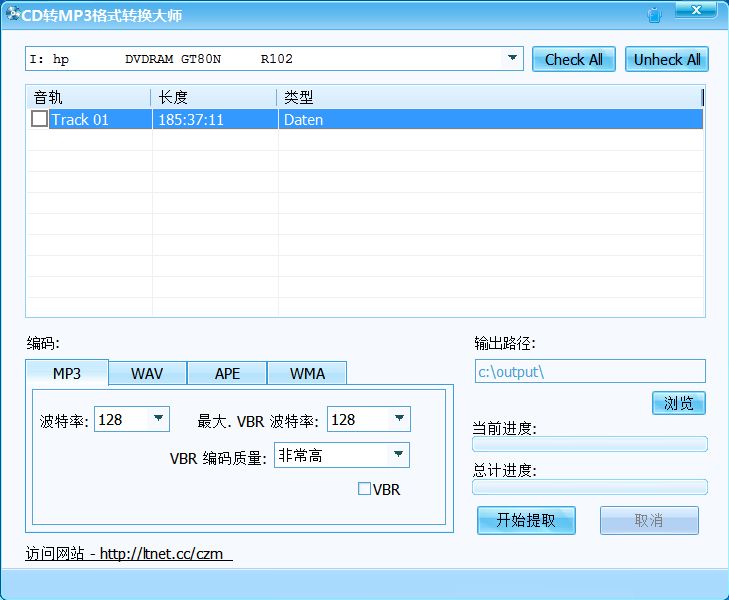Tick the Track 01 checkbox
This screenshot has width=729, height=600.
point(39,119)
